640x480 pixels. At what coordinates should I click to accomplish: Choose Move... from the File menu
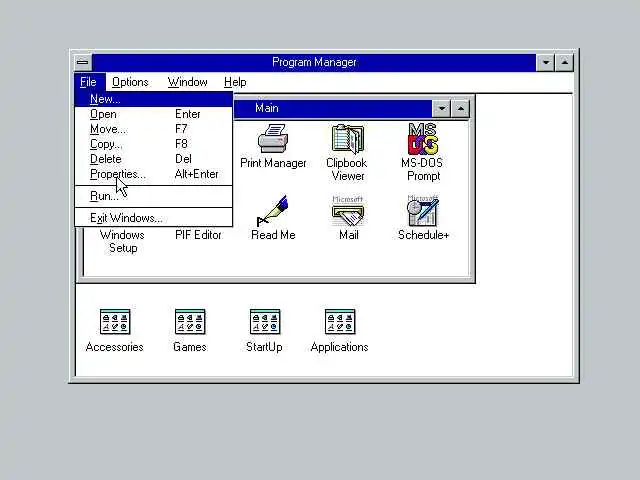[x=153, y=129]
